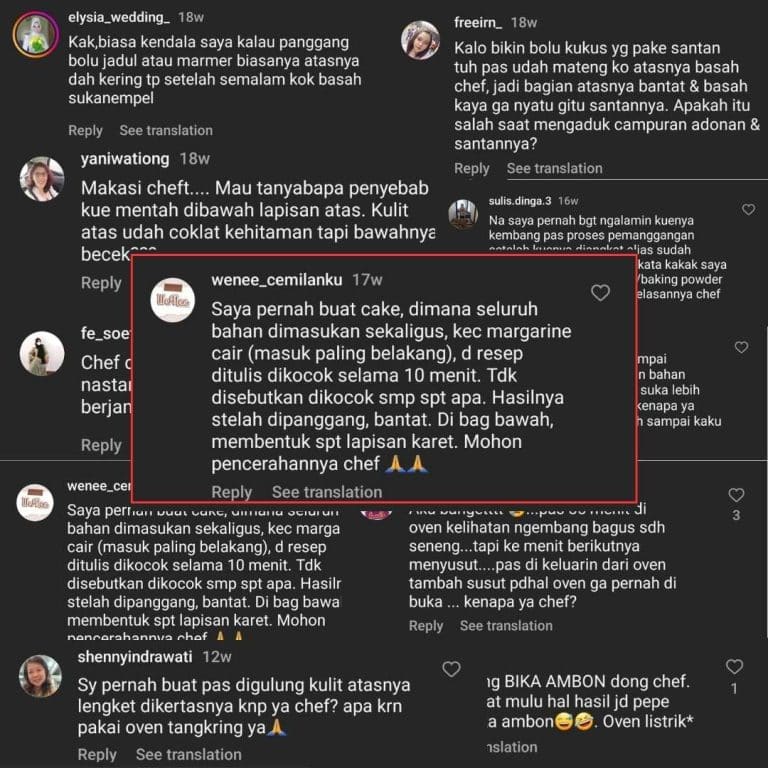Screen dimensions: 768x768
Task: Tap the heart showing 3 likes
Action: coord(736,495)
